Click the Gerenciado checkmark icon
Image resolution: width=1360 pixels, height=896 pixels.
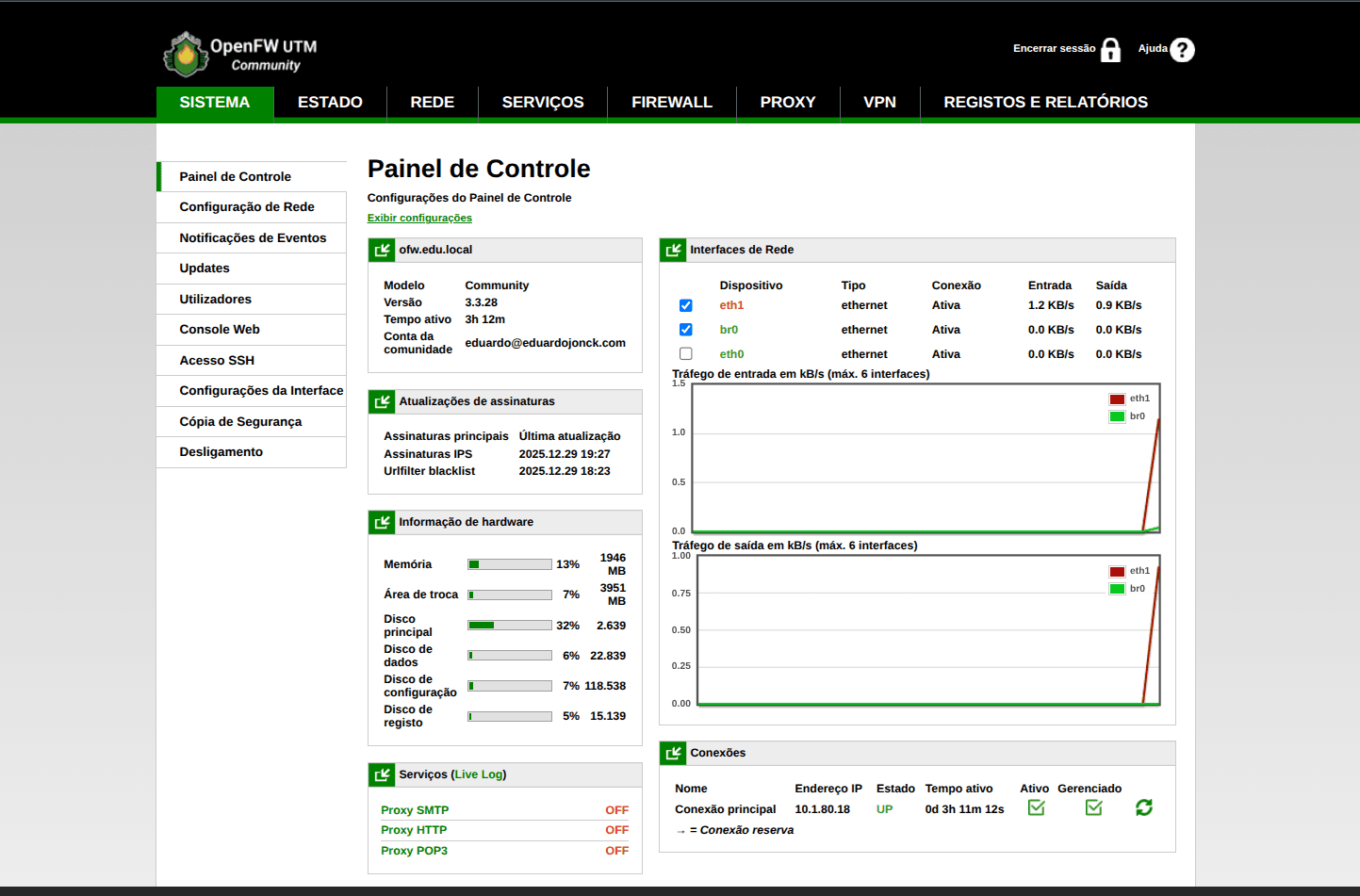(1093, 807)
